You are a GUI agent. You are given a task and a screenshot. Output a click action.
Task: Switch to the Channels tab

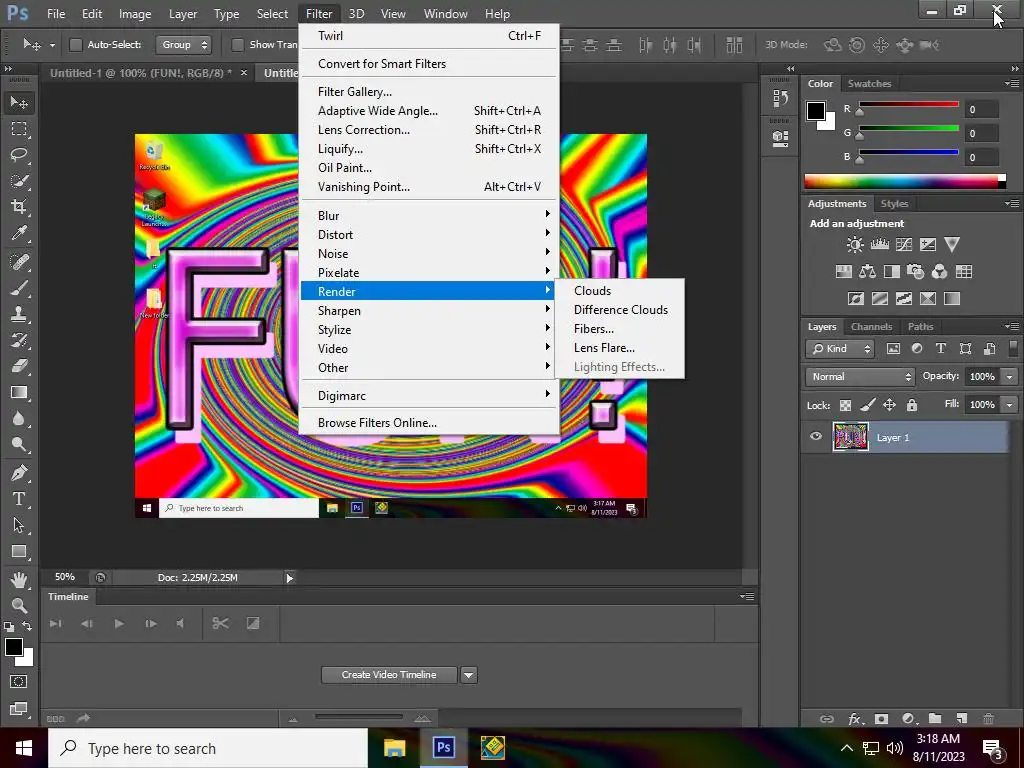pos(871,327)
